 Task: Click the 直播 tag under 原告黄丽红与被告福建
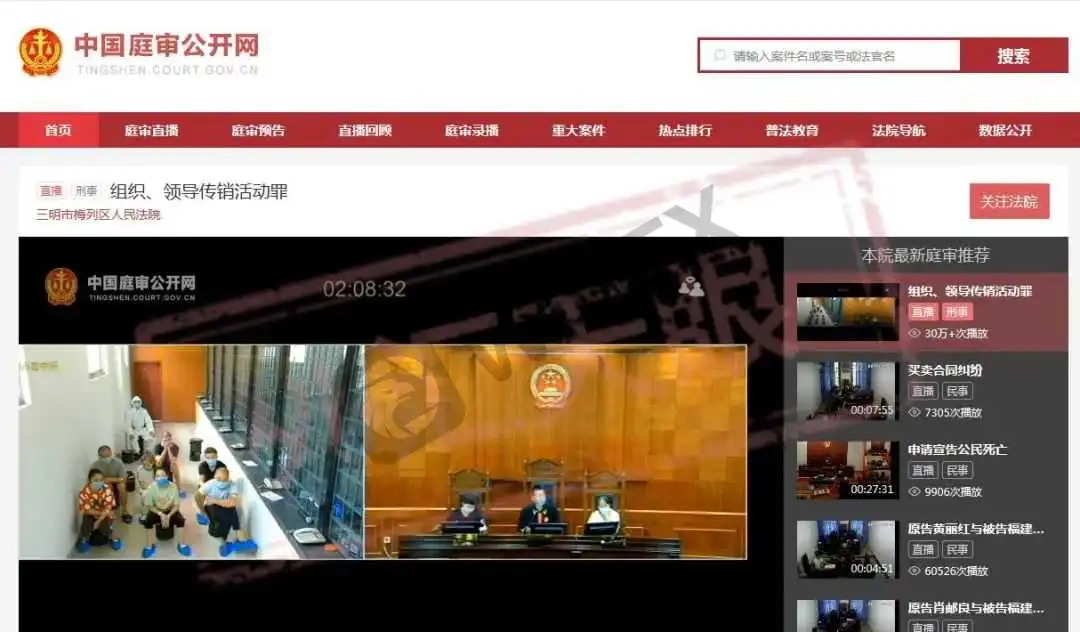(923, 549)
